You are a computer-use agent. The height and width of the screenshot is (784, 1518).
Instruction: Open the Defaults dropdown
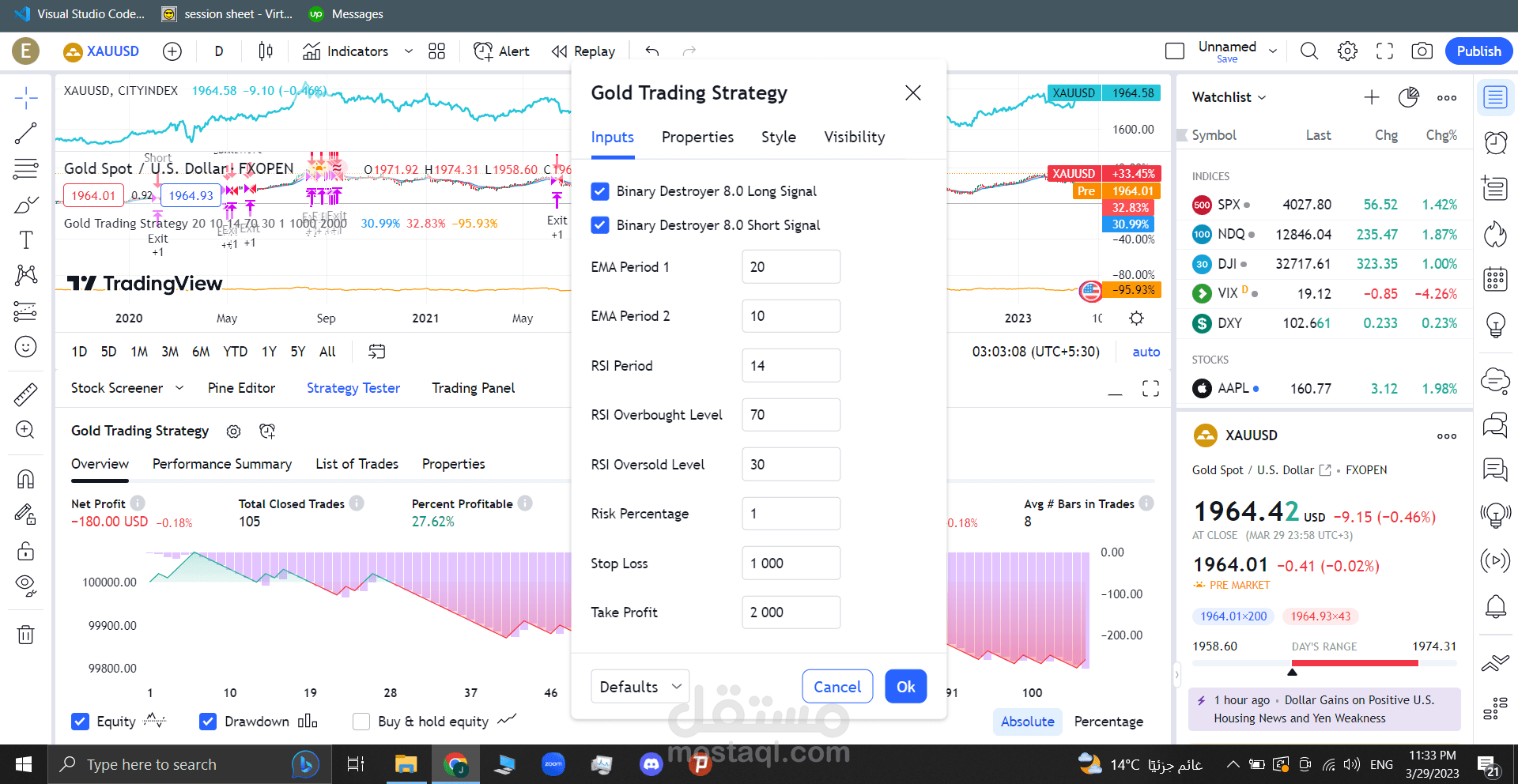click(x=639, y=686)
